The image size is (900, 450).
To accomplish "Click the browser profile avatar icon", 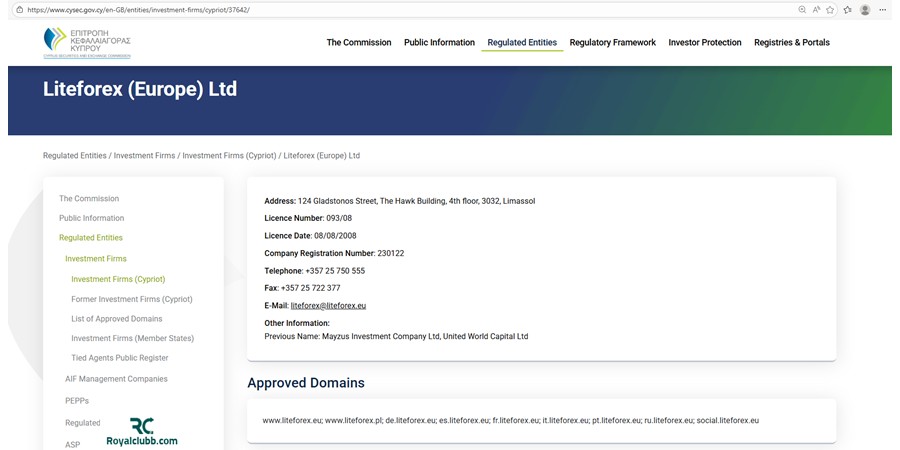I will tap(865, 9).
